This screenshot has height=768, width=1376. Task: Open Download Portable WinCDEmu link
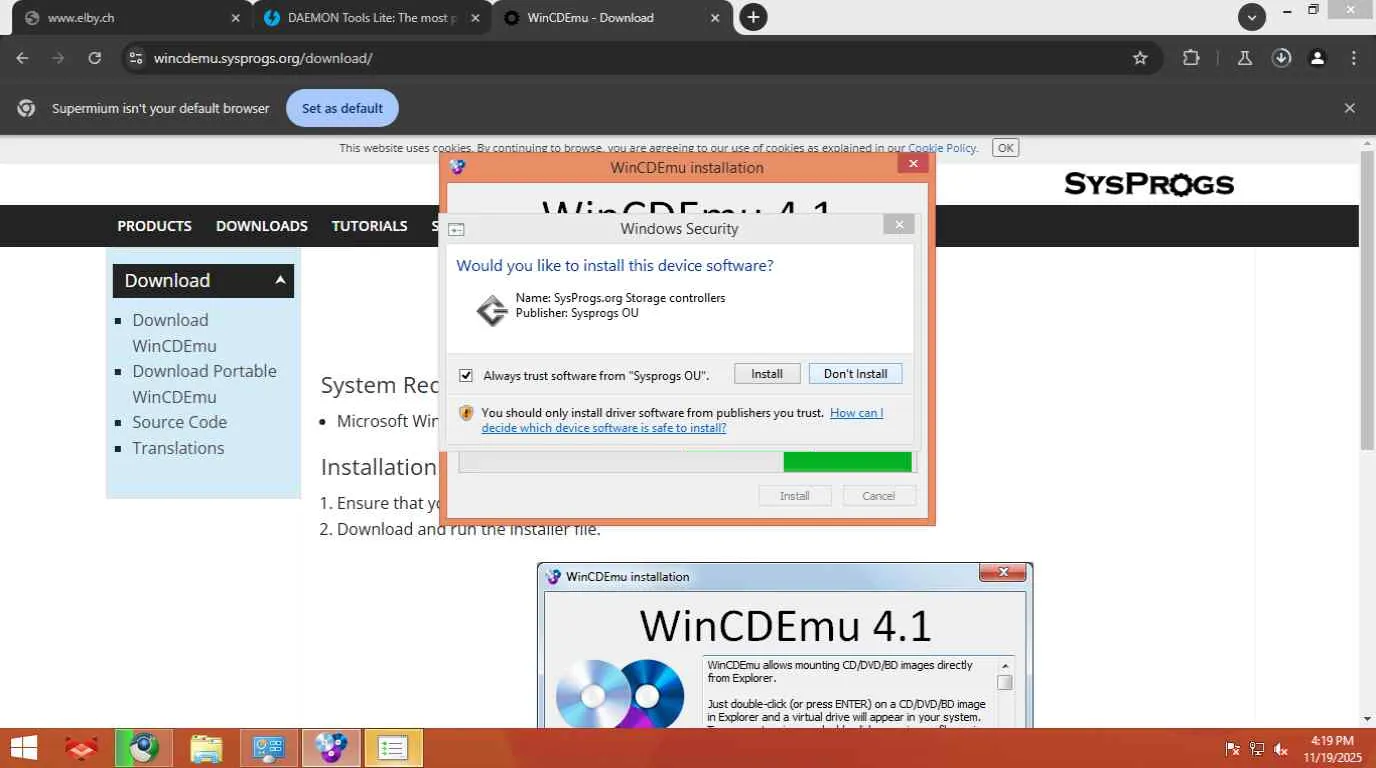point(204,384)
